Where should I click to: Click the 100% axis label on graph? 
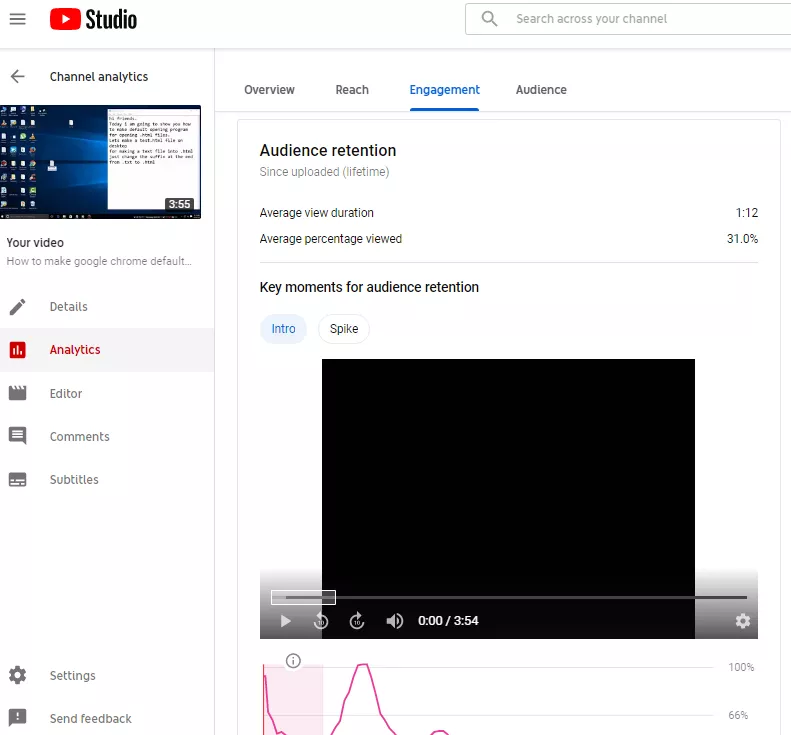pos(741,667)
